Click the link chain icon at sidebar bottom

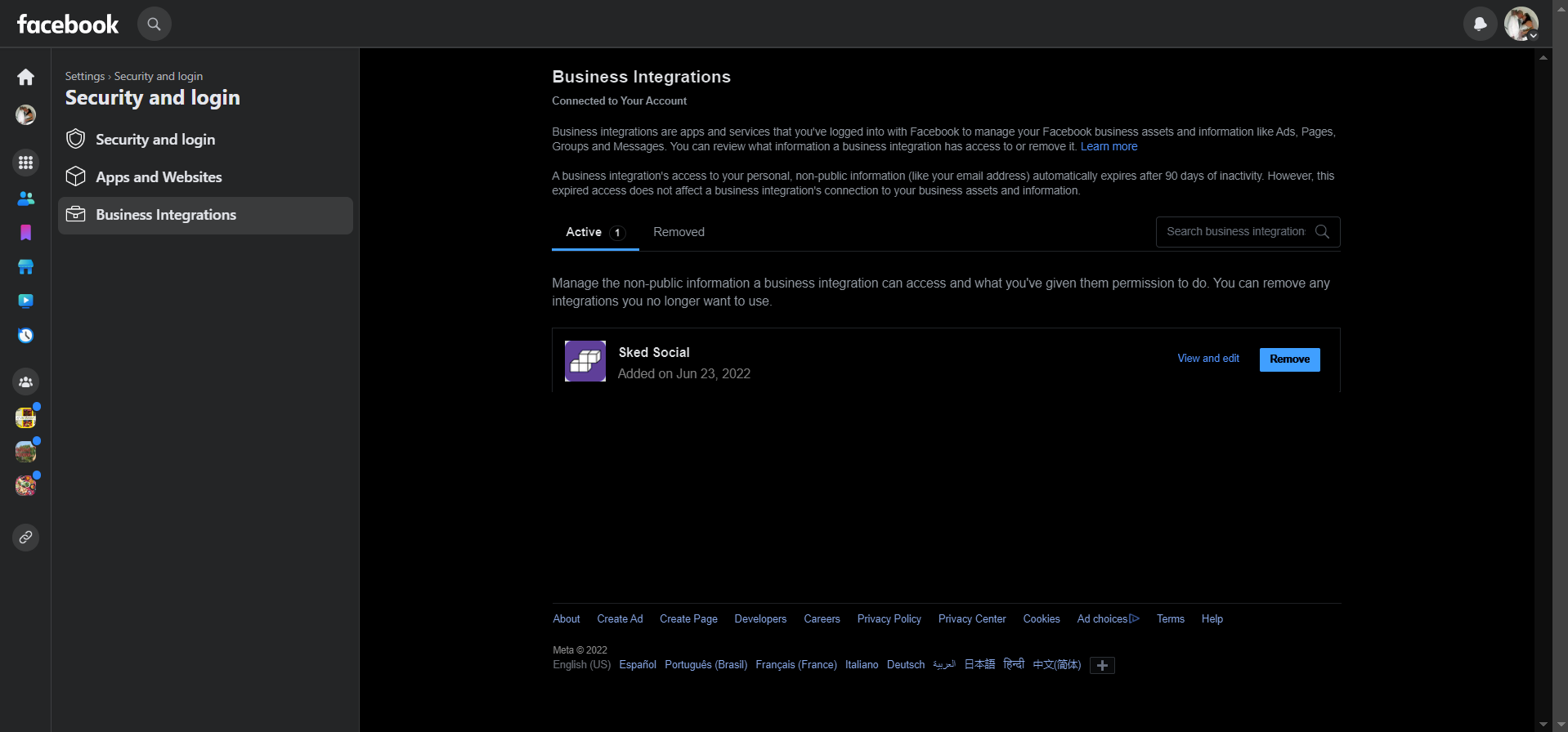pyautogui.click(x=26, y=538)
